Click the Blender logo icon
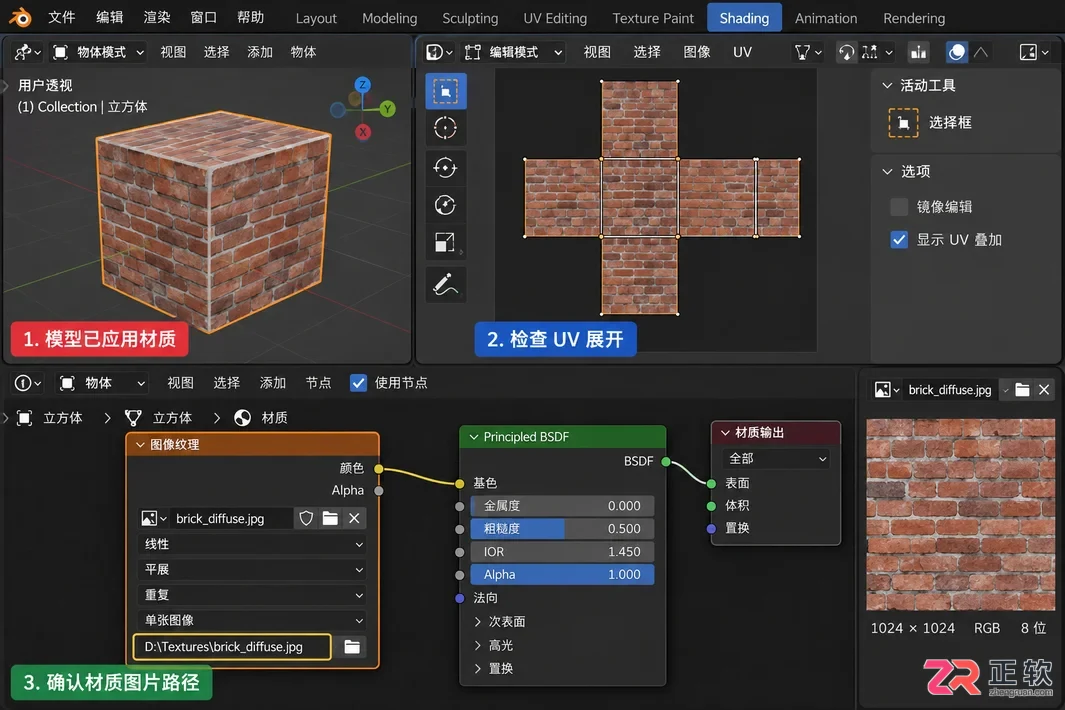 click(20, 17)
